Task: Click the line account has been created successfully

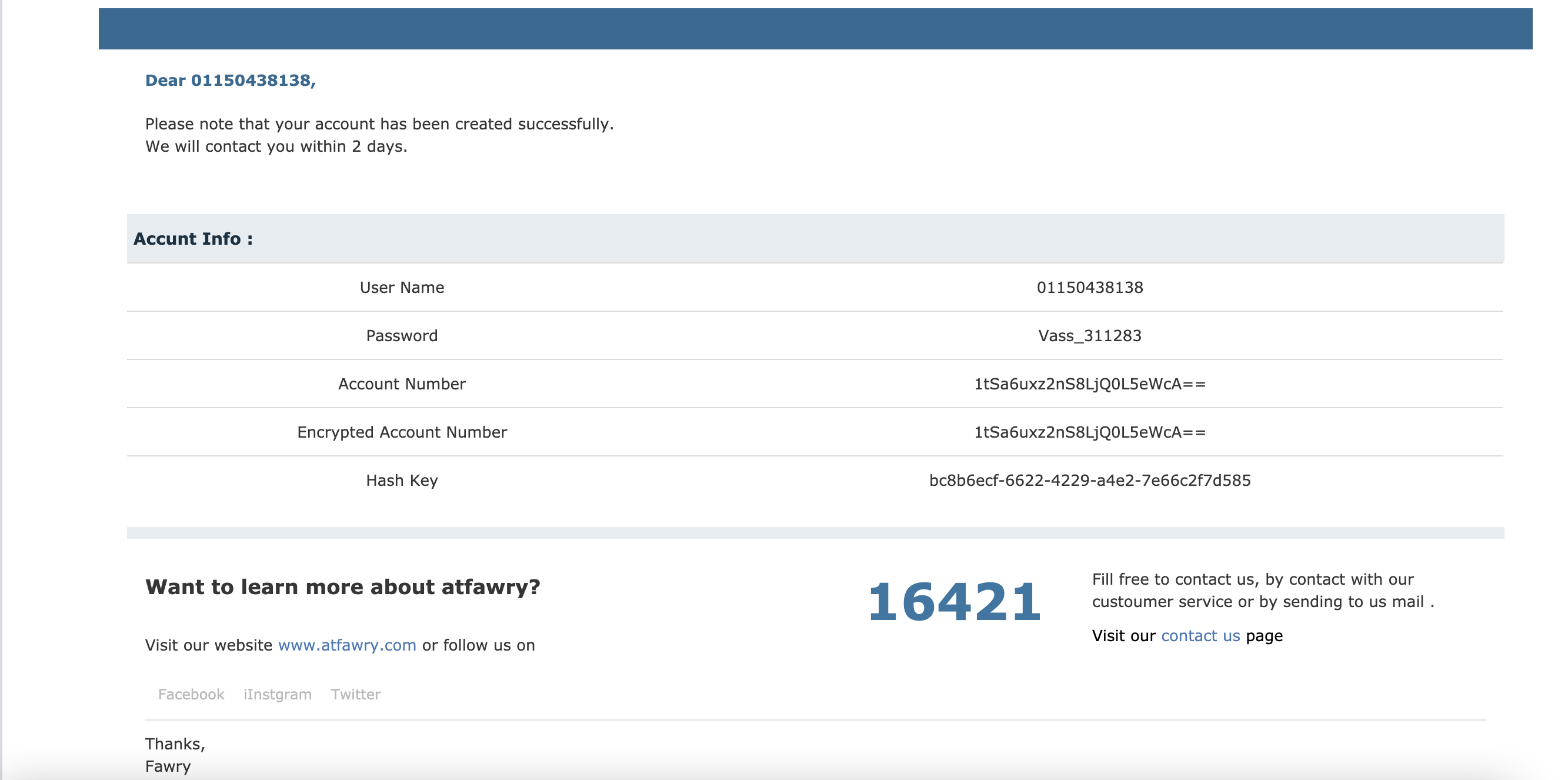Action: [379, 124]
